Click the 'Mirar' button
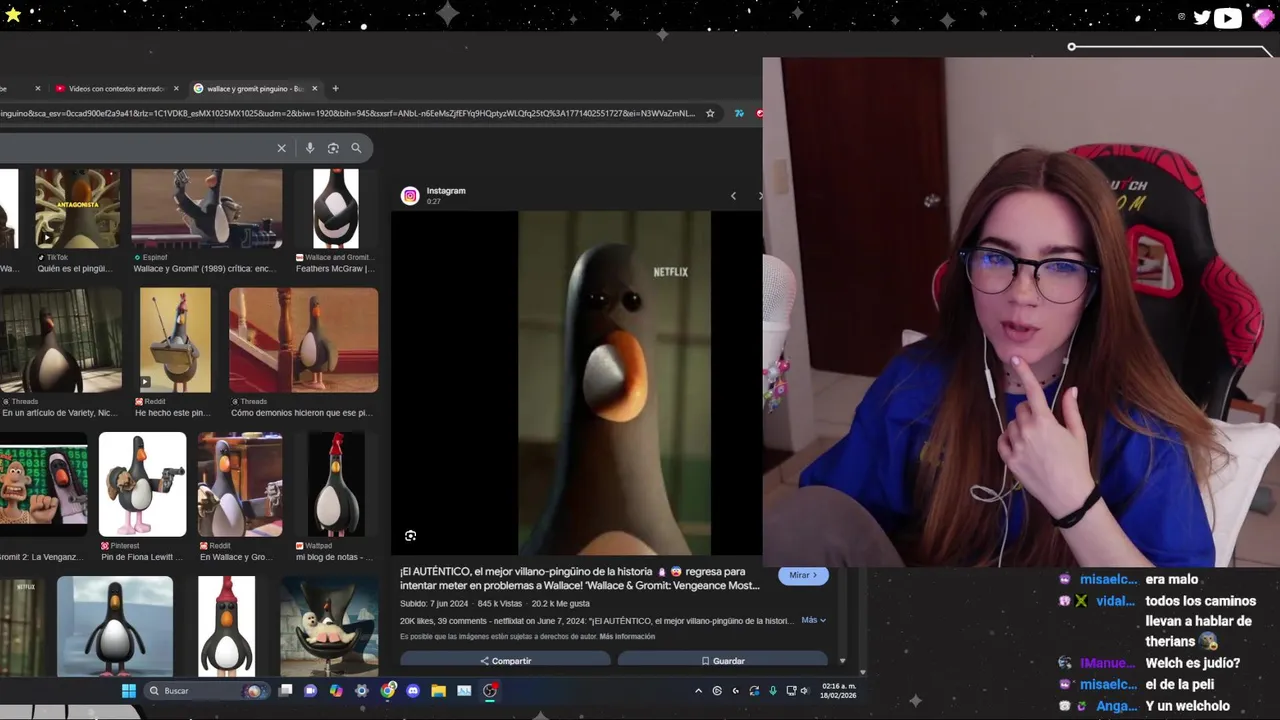The height and width of the screenshot is (720, 1280). (x=803, y=575)
